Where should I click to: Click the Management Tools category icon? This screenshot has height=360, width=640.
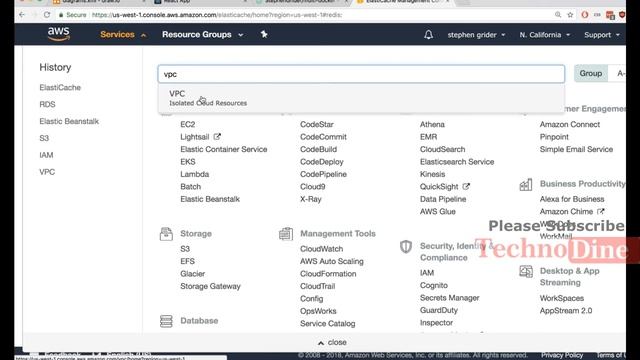click(x=286, y=234)
